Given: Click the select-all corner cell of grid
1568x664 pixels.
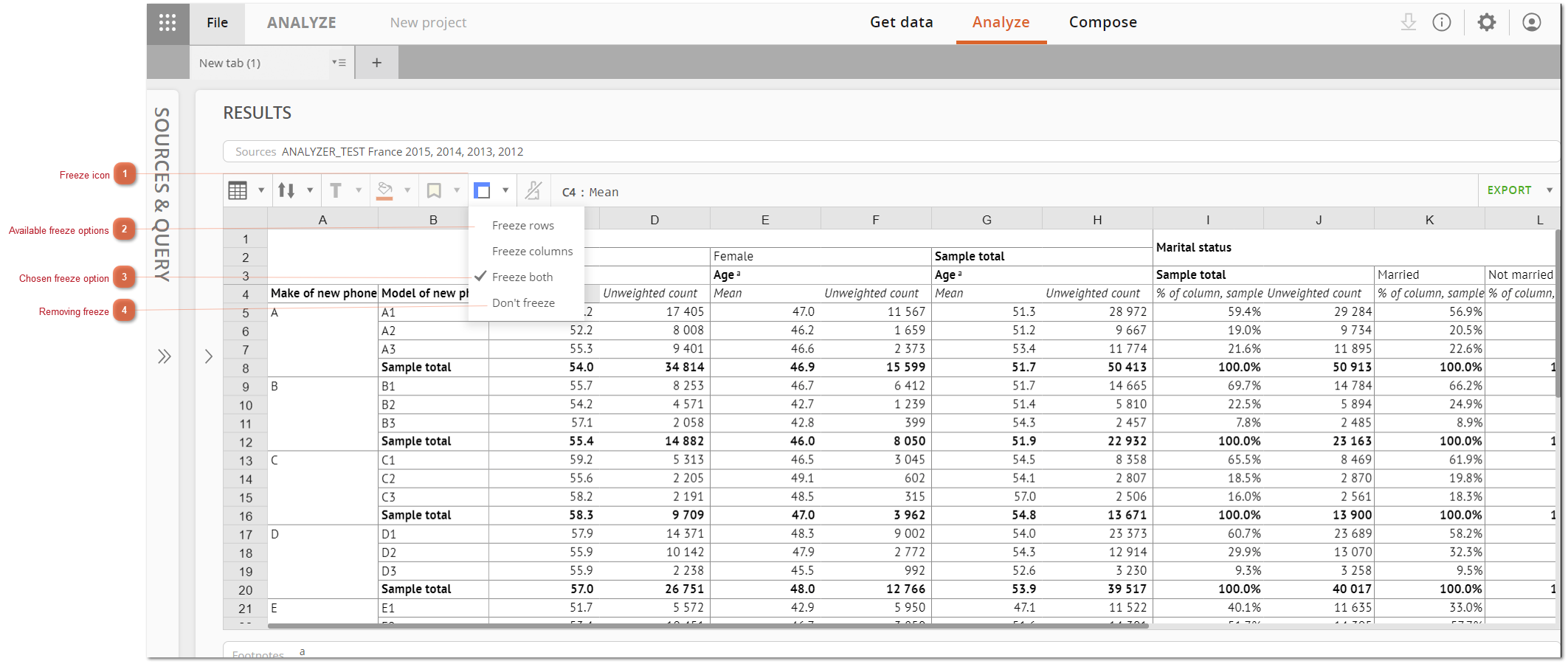Looking at the screenshot, I should 246,220.
